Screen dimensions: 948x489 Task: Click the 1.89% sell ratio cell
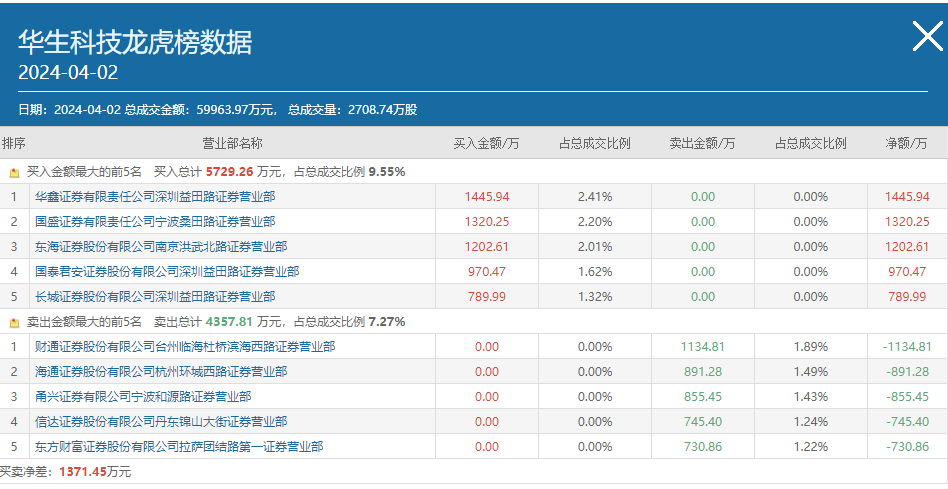[x=811, y=346]
